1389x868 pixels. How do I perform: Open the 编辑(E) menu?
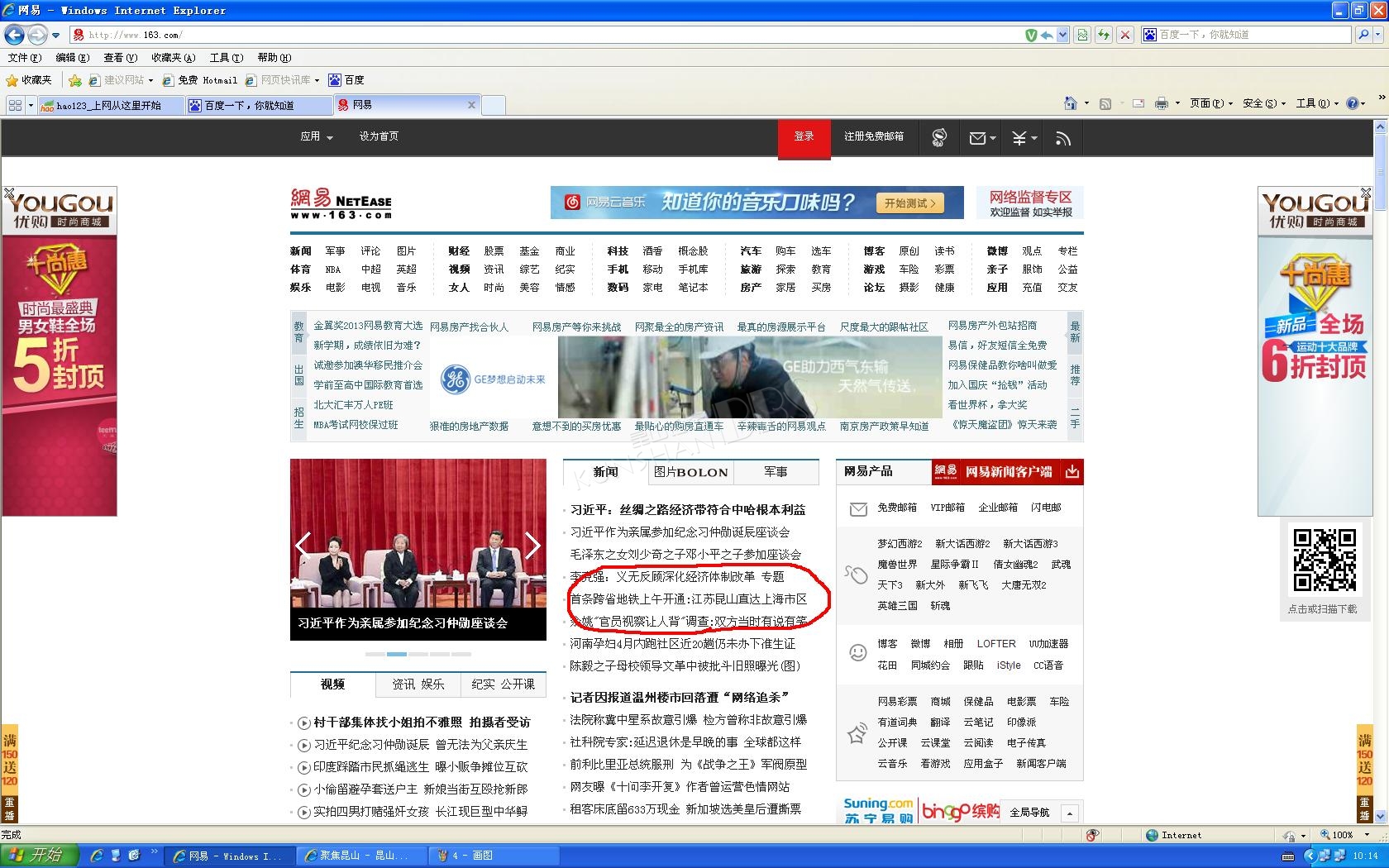pyautogui.click(x=72, y=58)
